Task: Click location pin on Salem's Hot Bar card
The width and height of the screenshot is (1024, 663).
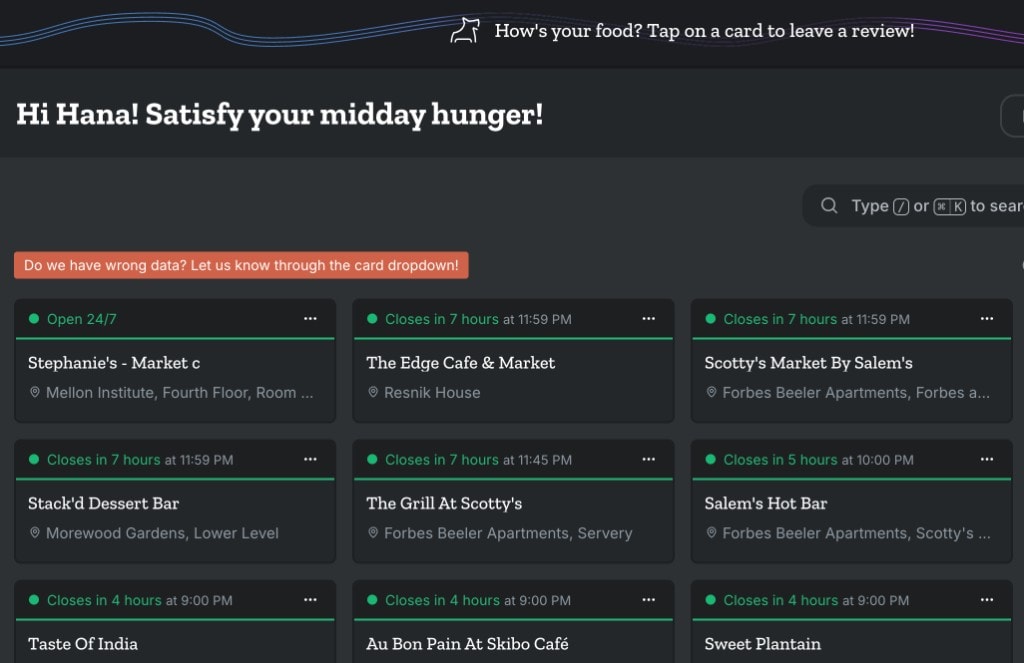Action: coord(711,533)
